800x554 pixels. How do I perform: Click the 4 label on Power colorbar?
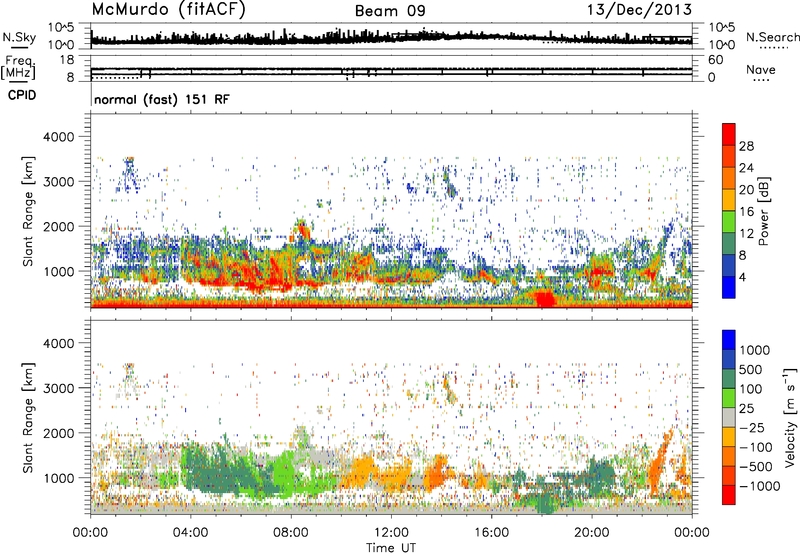(743, 277)
